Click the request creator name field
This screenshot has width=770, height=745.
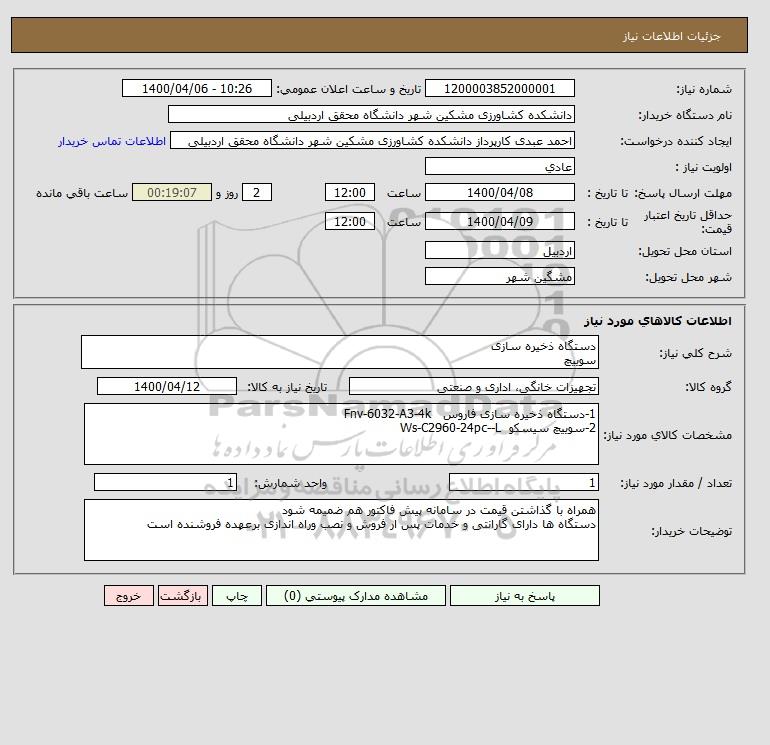(372, 140)
